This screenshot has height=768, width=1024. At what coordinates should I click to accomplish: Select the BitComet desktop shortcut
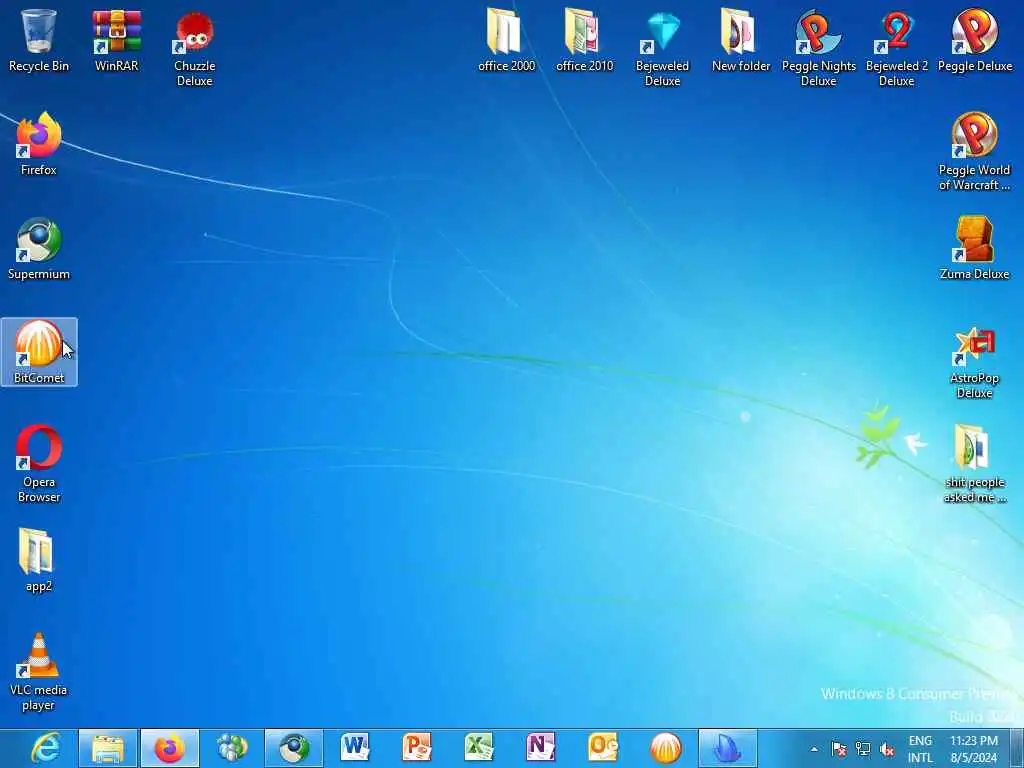click(39, 352)
